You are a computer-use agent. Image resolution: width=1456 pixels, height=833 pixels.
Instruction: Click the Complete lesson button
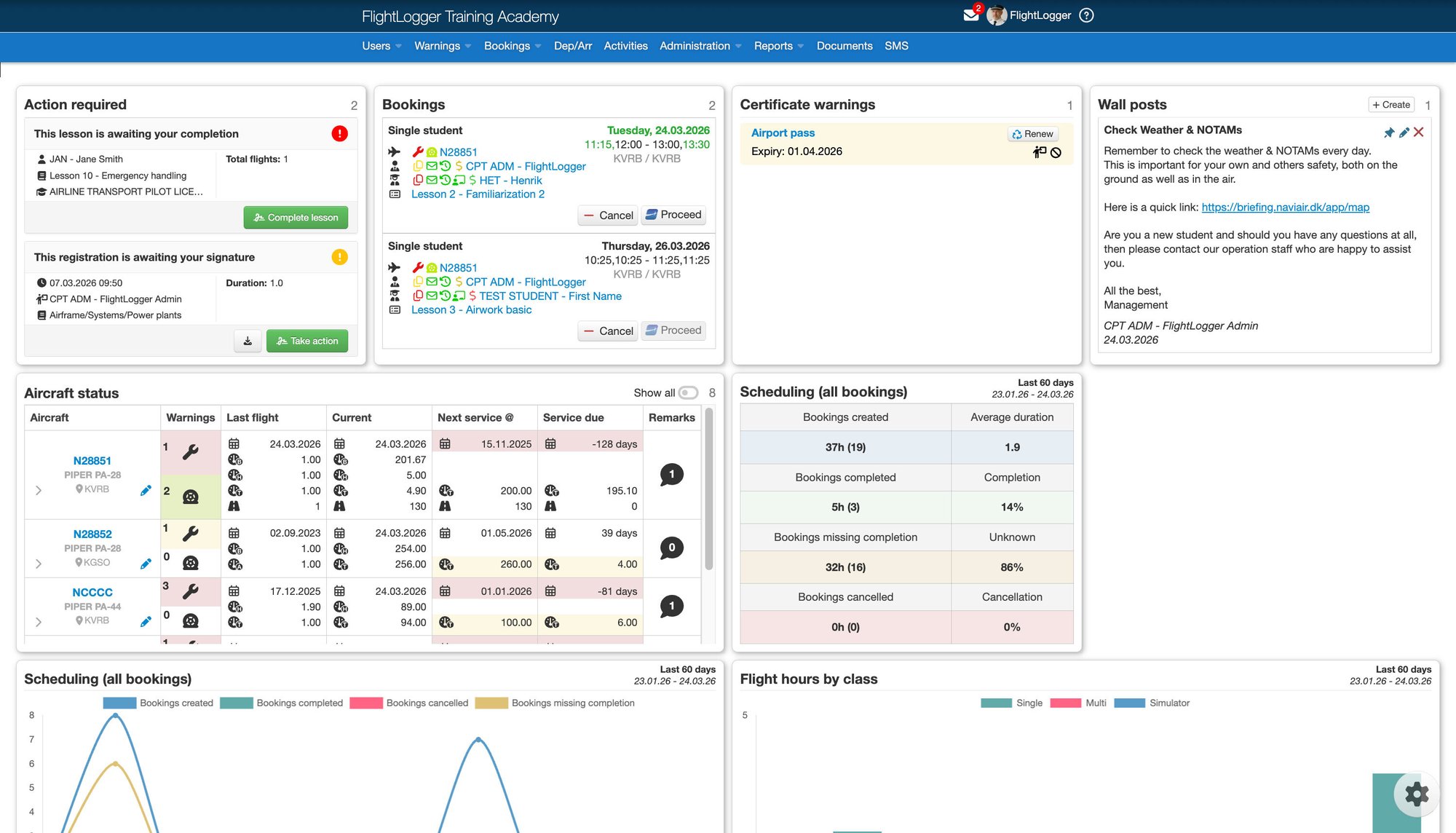coord(296,217)
